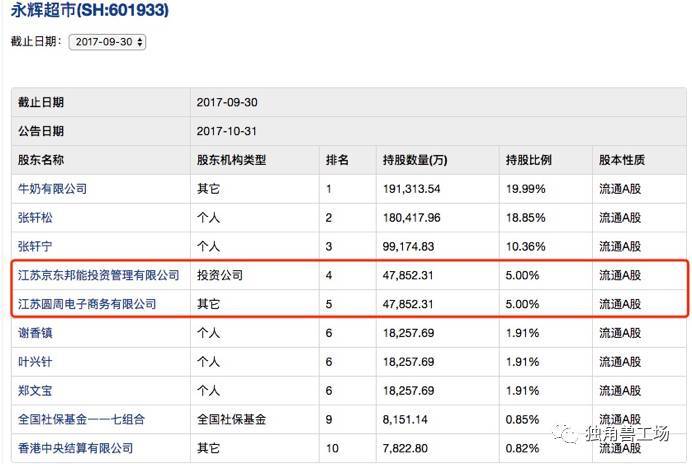
Task: Open shareholder link 郑文宝
Action: (35, 391)
